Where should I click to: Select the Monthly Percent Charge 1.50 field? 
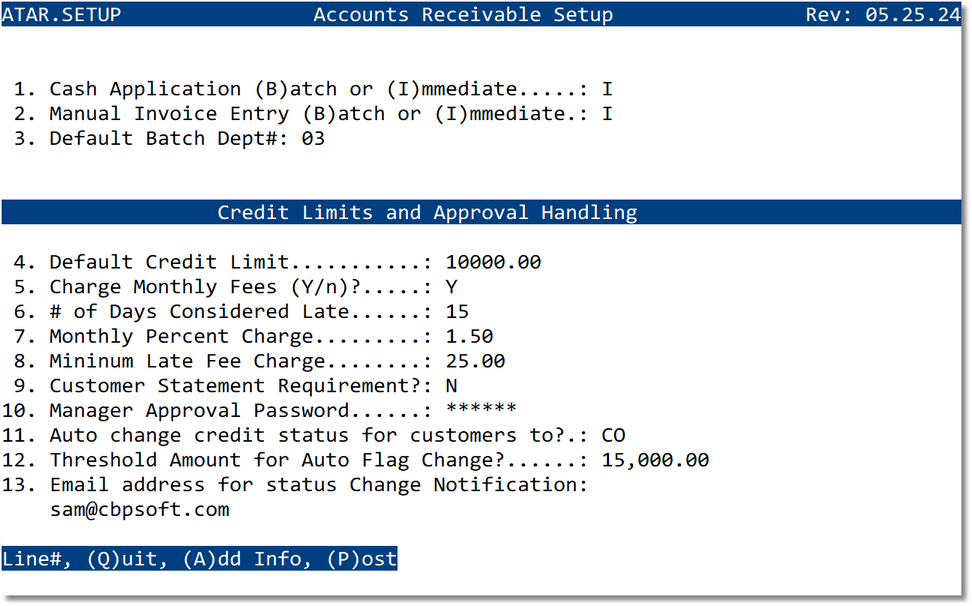(468, 336)
